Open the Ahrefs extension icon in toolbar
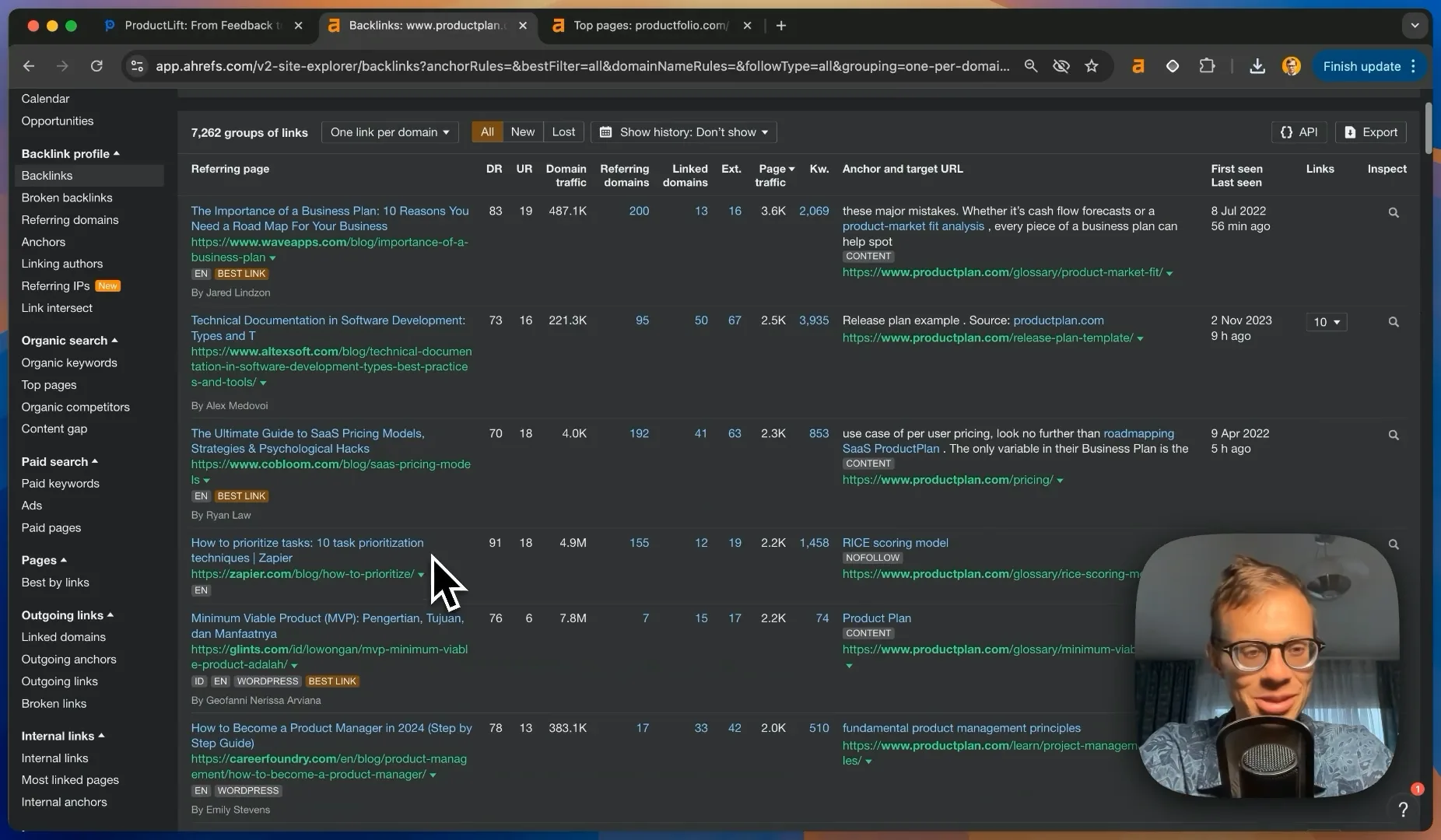This screenshot has height=840, width=1441. tap(1138, 66)
